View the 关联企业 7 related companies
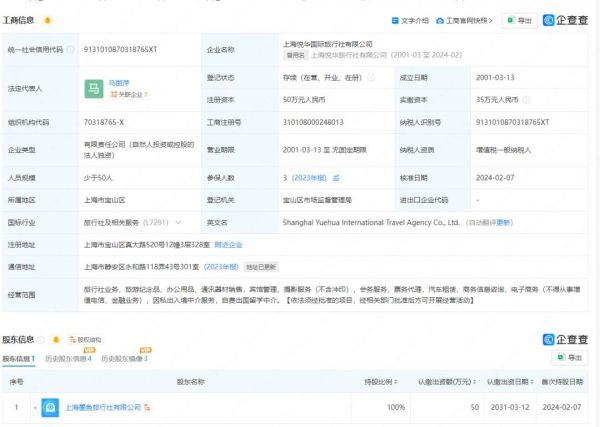Image resolution: width=600 pixels, height=427 pixels. [x=130, y=95]
